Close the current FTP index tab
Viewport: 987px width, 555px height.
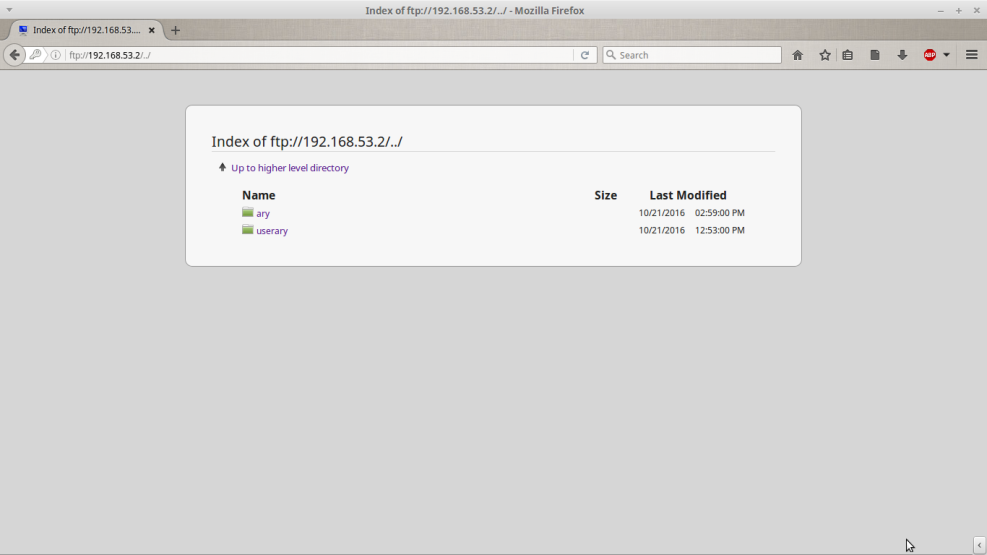pyautogui.click(x=152, y=30)
